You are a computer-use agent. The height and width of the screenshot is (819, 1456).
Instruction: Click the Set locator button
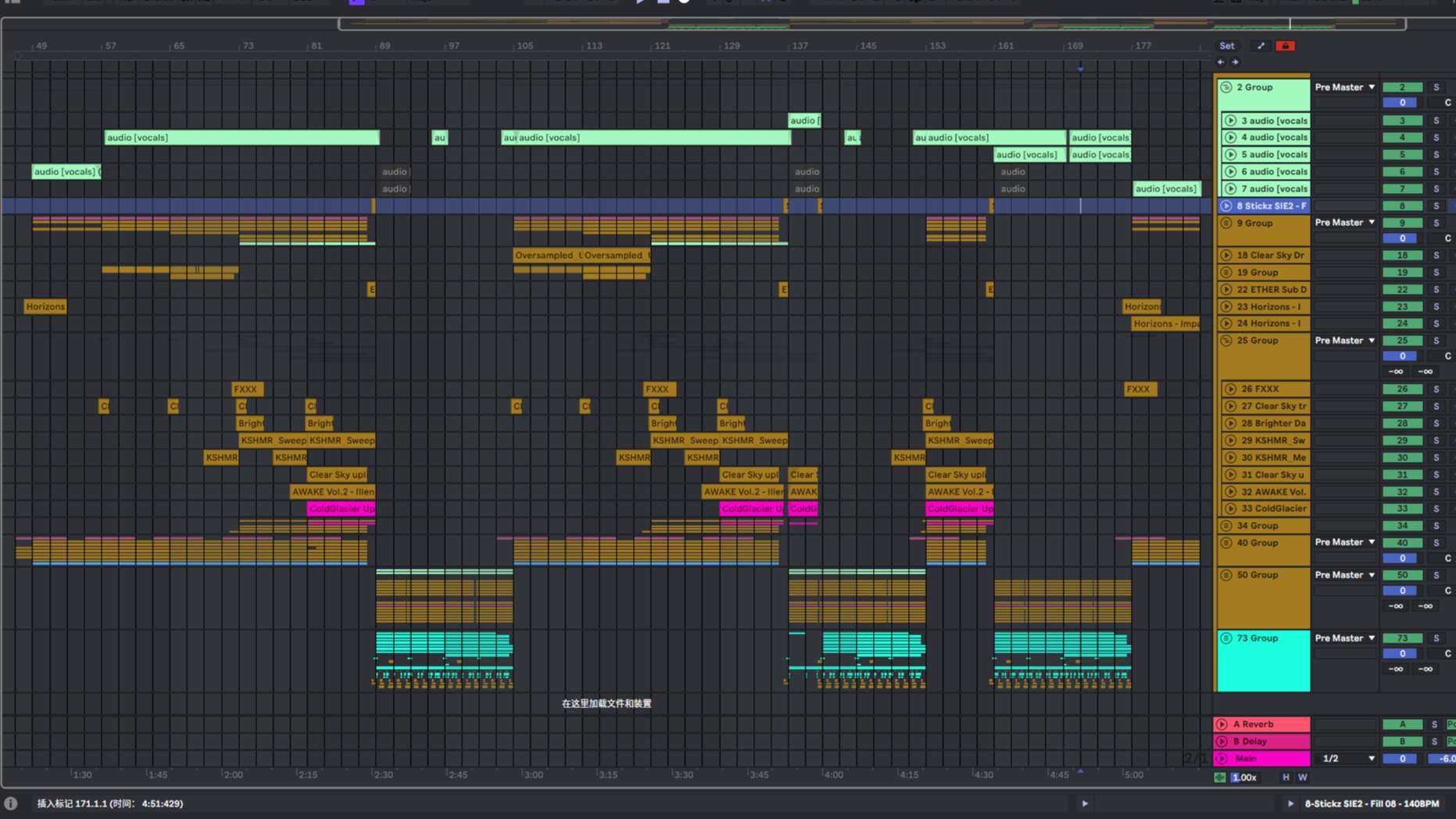click(1227, 46)
